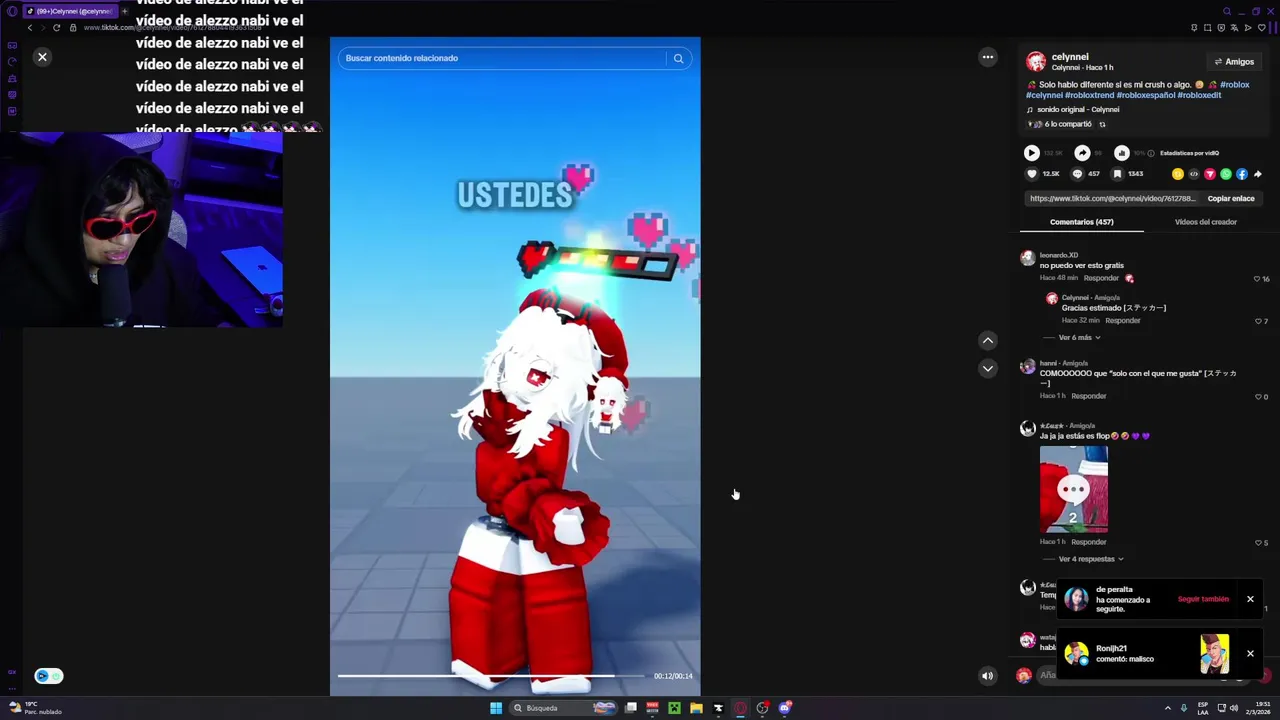Go back in browser history

[29, 27]
